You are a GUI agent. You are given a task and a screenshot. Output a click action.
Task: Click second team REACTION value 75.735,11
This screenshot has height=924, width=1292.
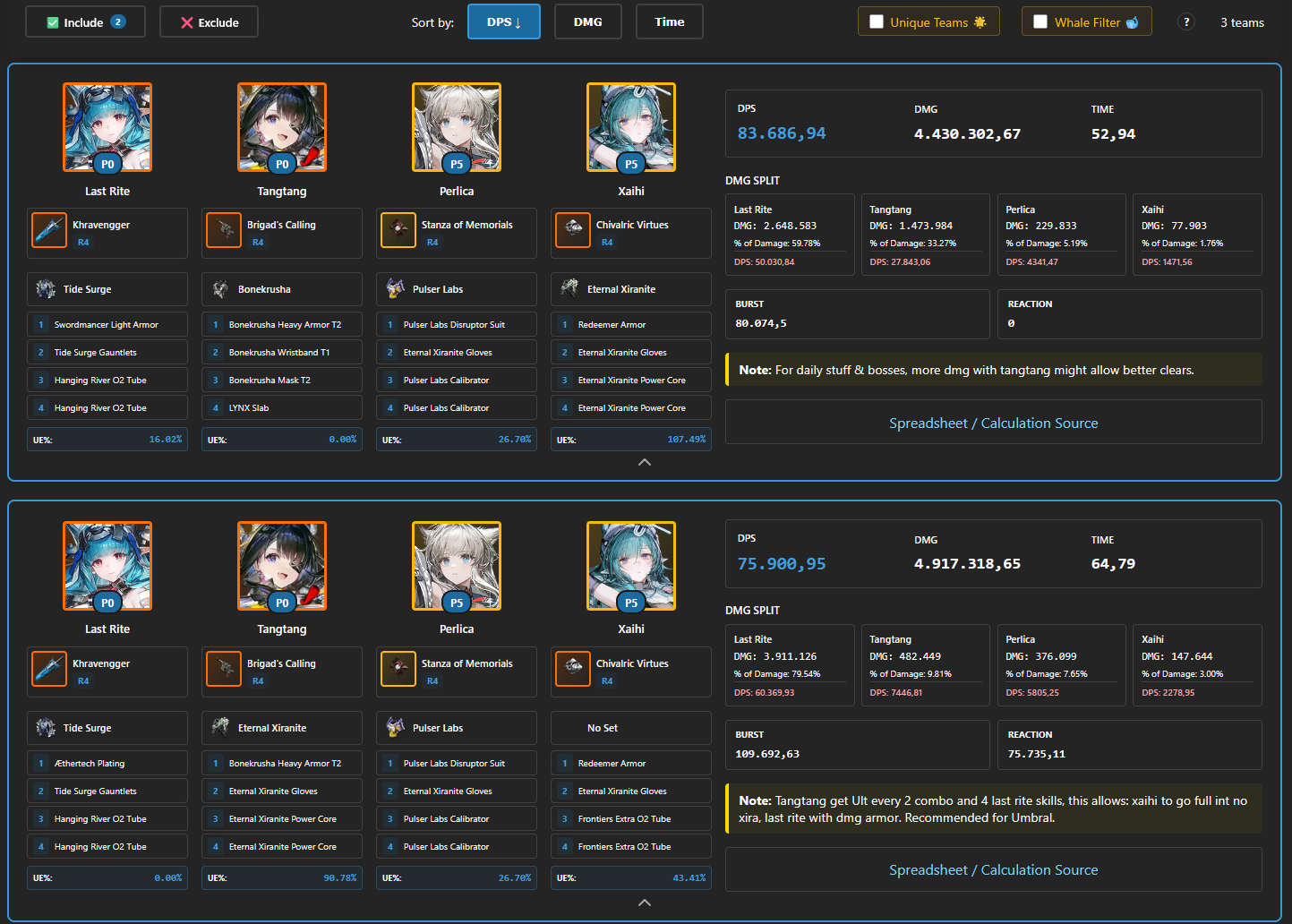point(1037,754)
